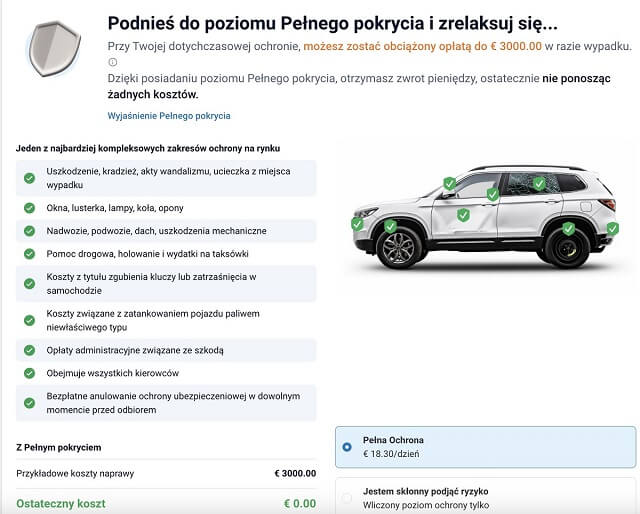This screenshot has width=640, height=514.
Task: Select the 'Jestem skłonny podjąć ryzyko' radio option
Action: [347, 497]
